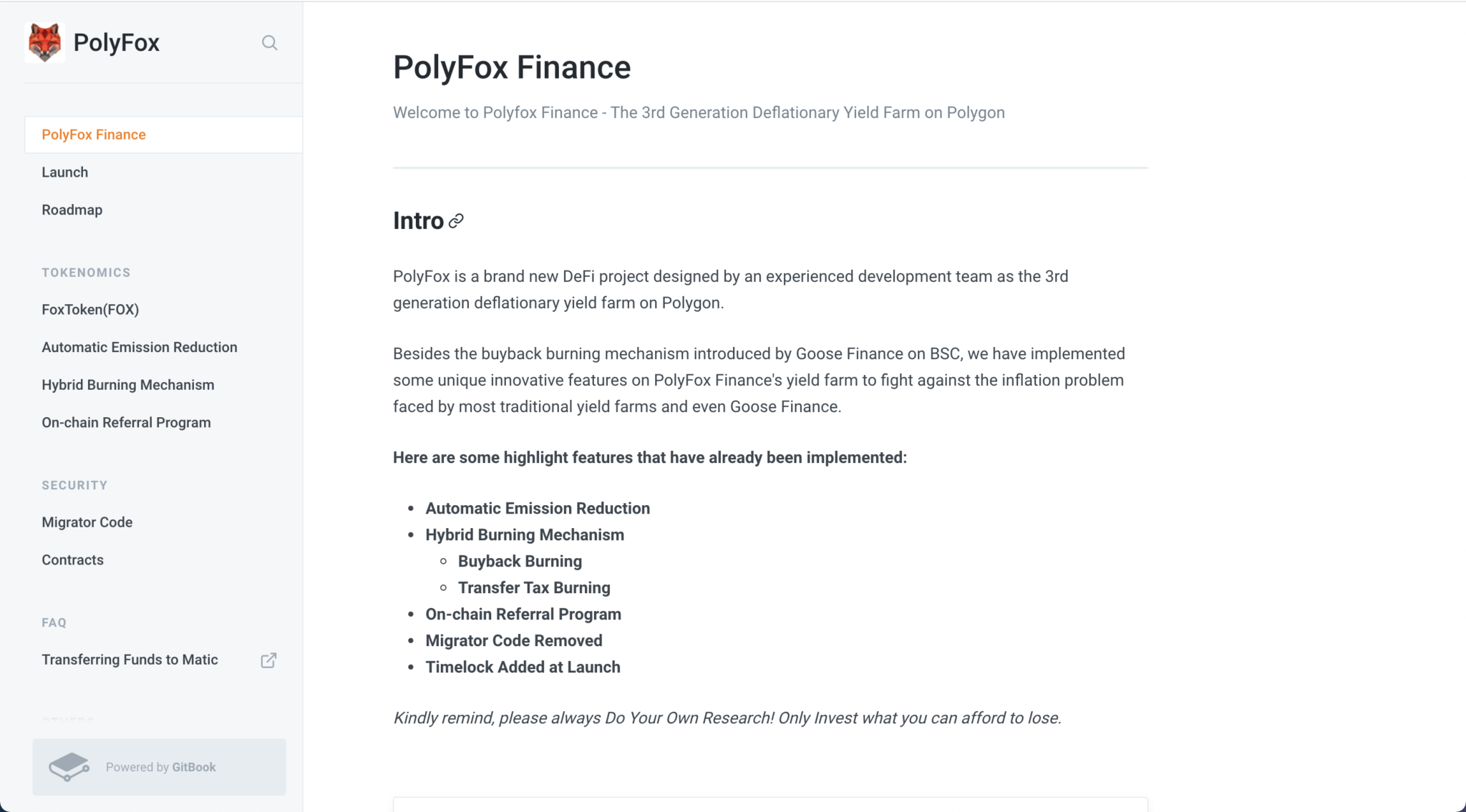The image size is (1466, 812).
Task: Select the PolyFox Finance sidebar entry
Action: point(93,134)
